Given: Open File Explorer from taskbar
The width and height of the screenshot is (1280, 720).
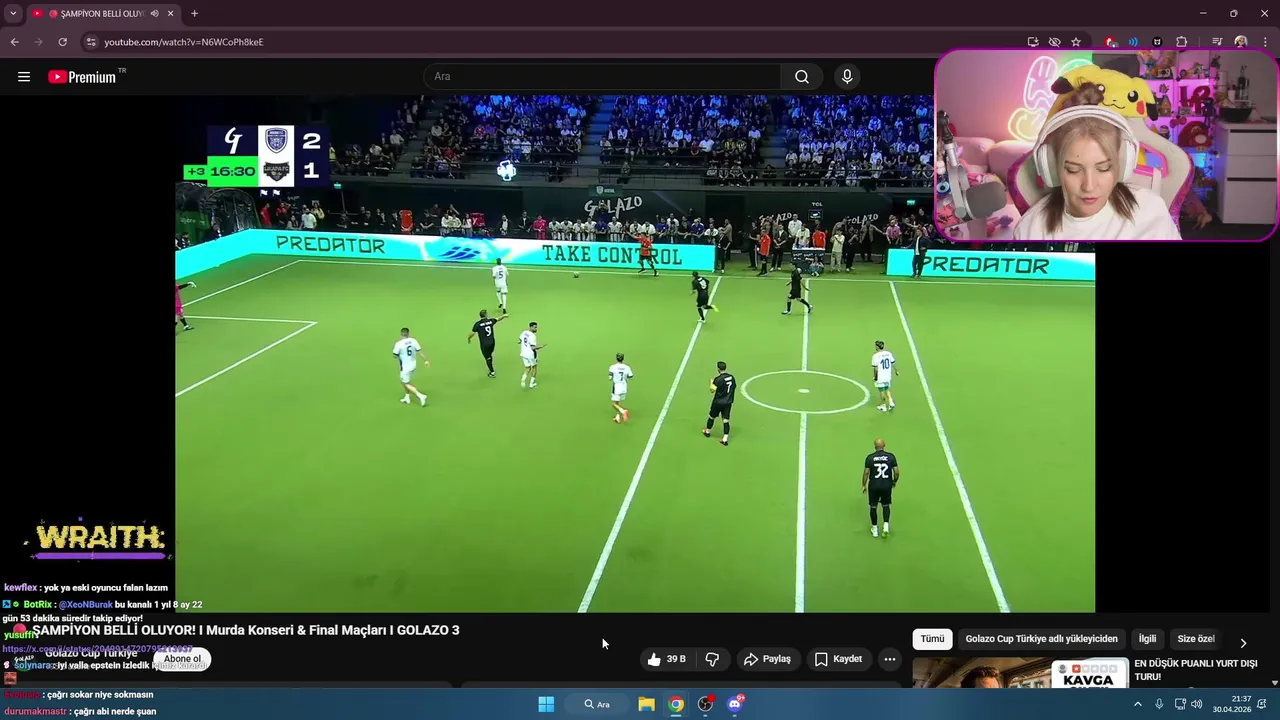Looking at the screenshot, I should coord(647,704).
